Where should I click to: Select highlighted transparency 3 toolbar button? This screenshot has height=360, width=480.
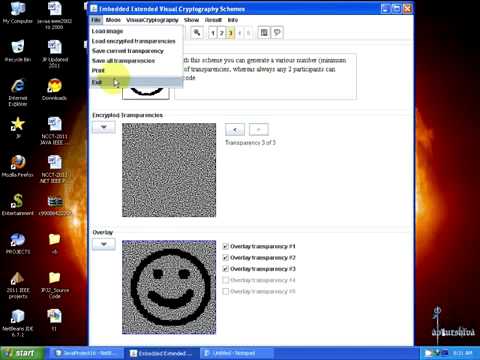coord(230,33)
